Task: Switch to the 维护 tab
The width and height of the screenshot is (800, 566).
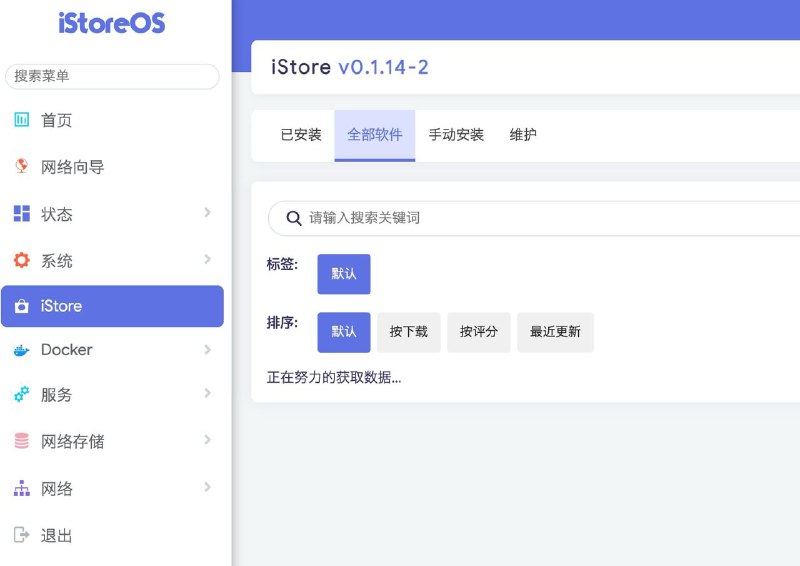Action: (x=523, y=135)
